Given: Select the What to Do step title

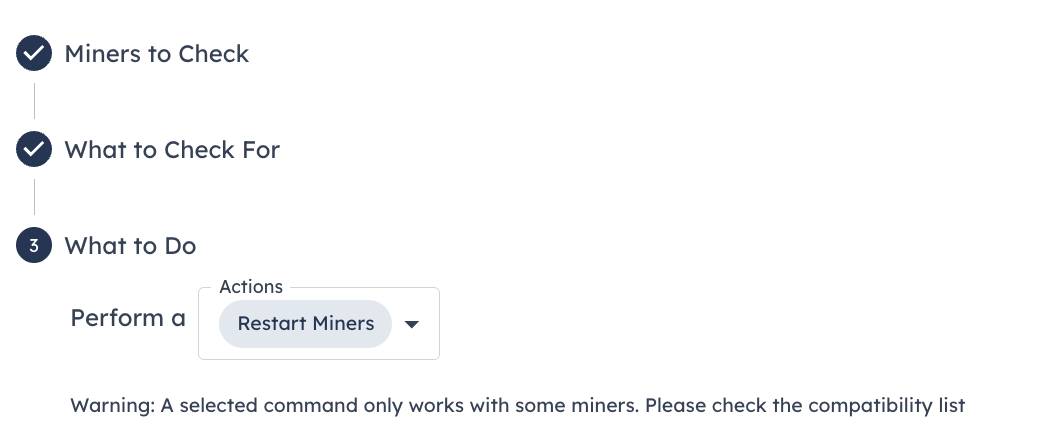Looking at the screenshot, I should pyautogui.click(x=130, y=246).
